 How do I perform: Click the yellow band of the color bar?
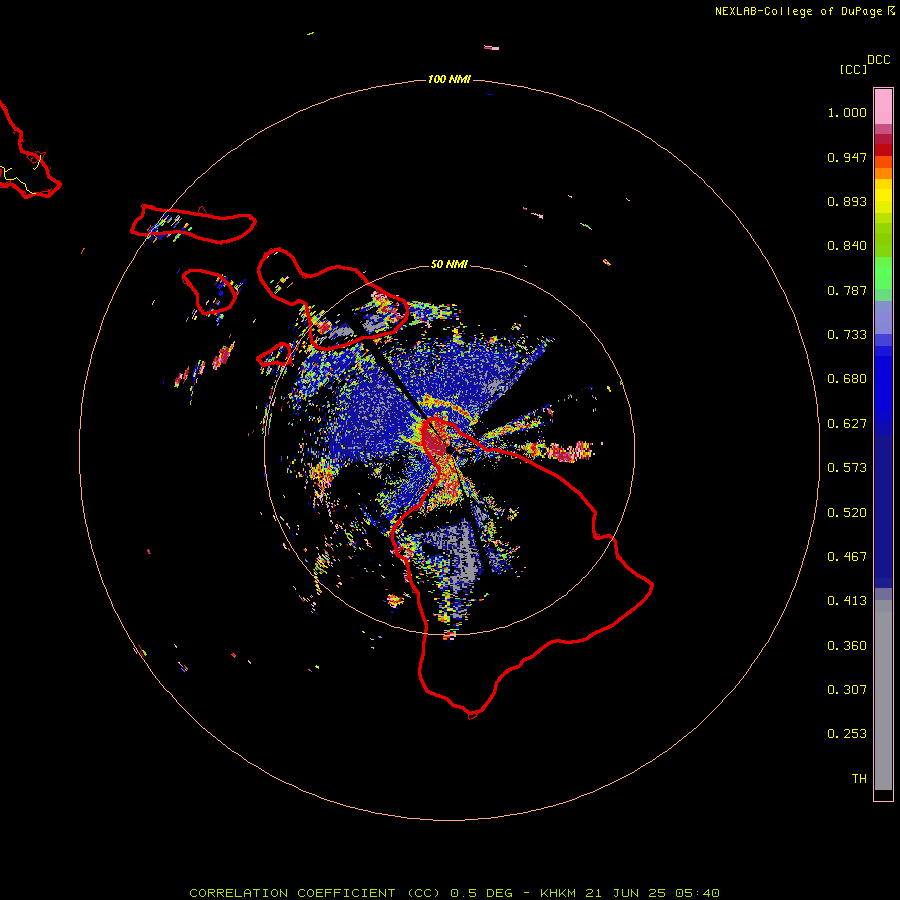click(x=883, y=195)
